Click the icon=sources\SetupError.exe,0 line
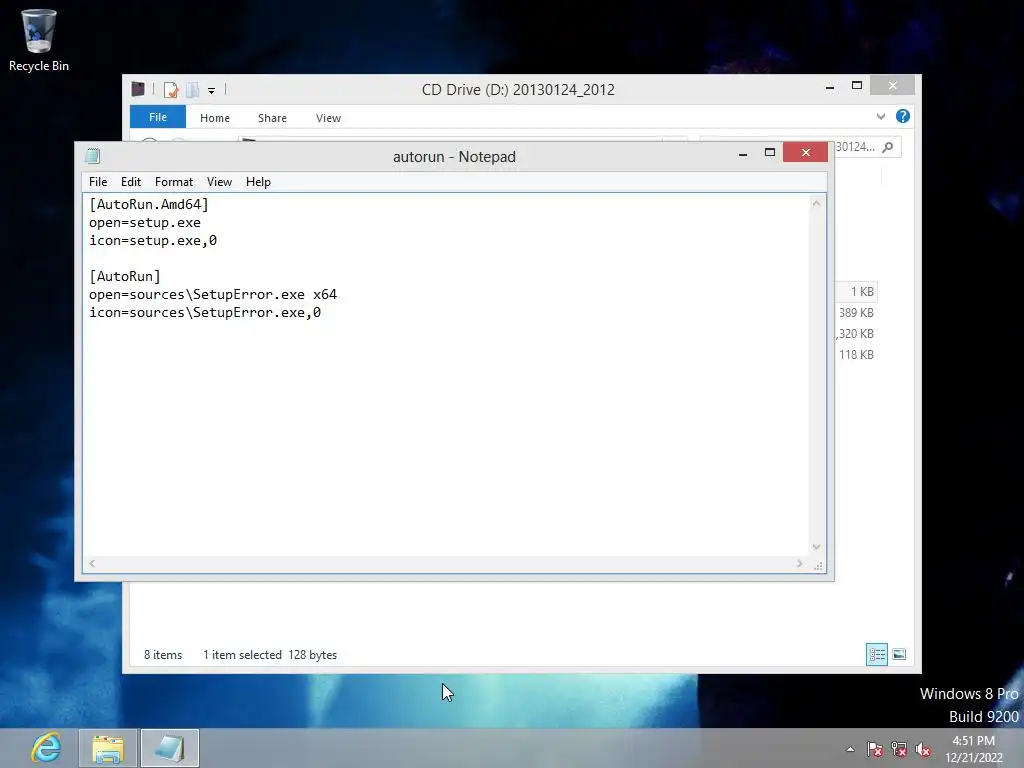The image size is (1024, 768). [x=205, y=312]
